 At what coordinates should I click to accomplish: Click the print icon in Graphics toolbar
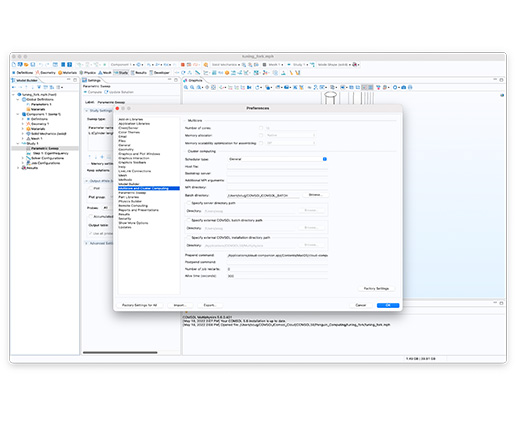point(410,87)
